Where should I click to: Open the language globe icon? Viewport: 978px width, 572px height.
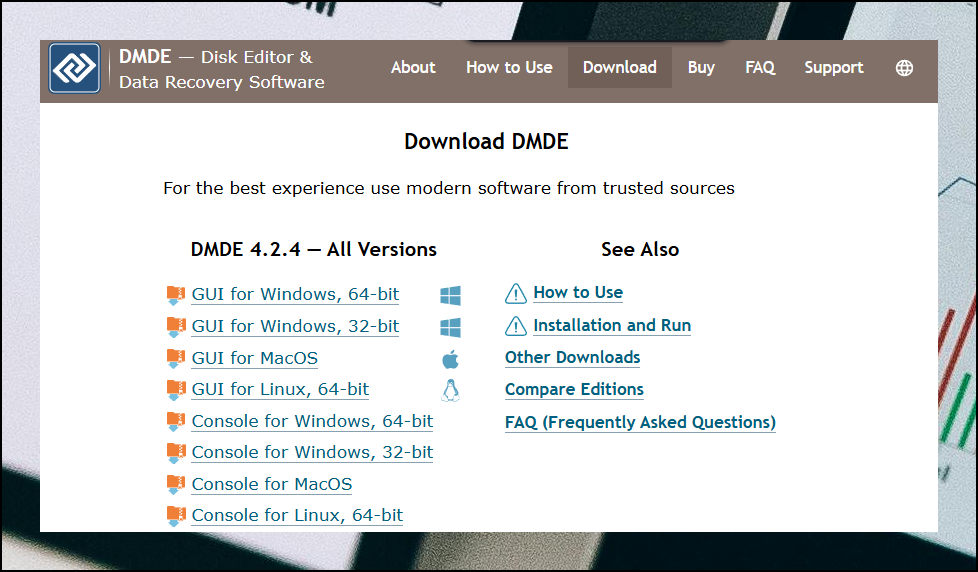(x=904, y=68)
